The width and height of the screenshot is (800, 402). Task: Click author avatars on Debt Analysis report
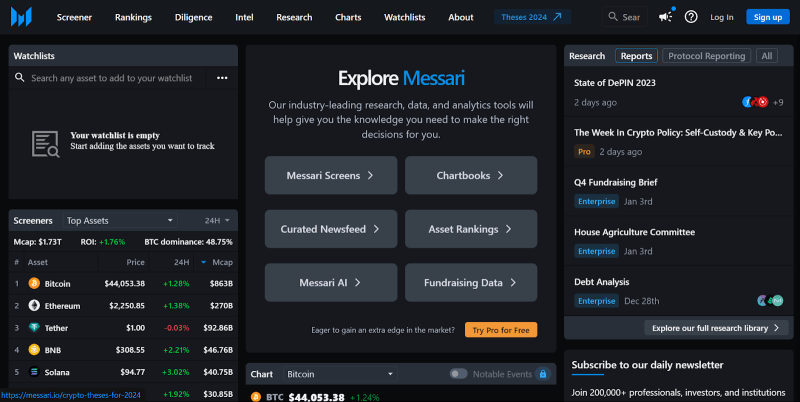pyautogui.click(x=770, y=300)
